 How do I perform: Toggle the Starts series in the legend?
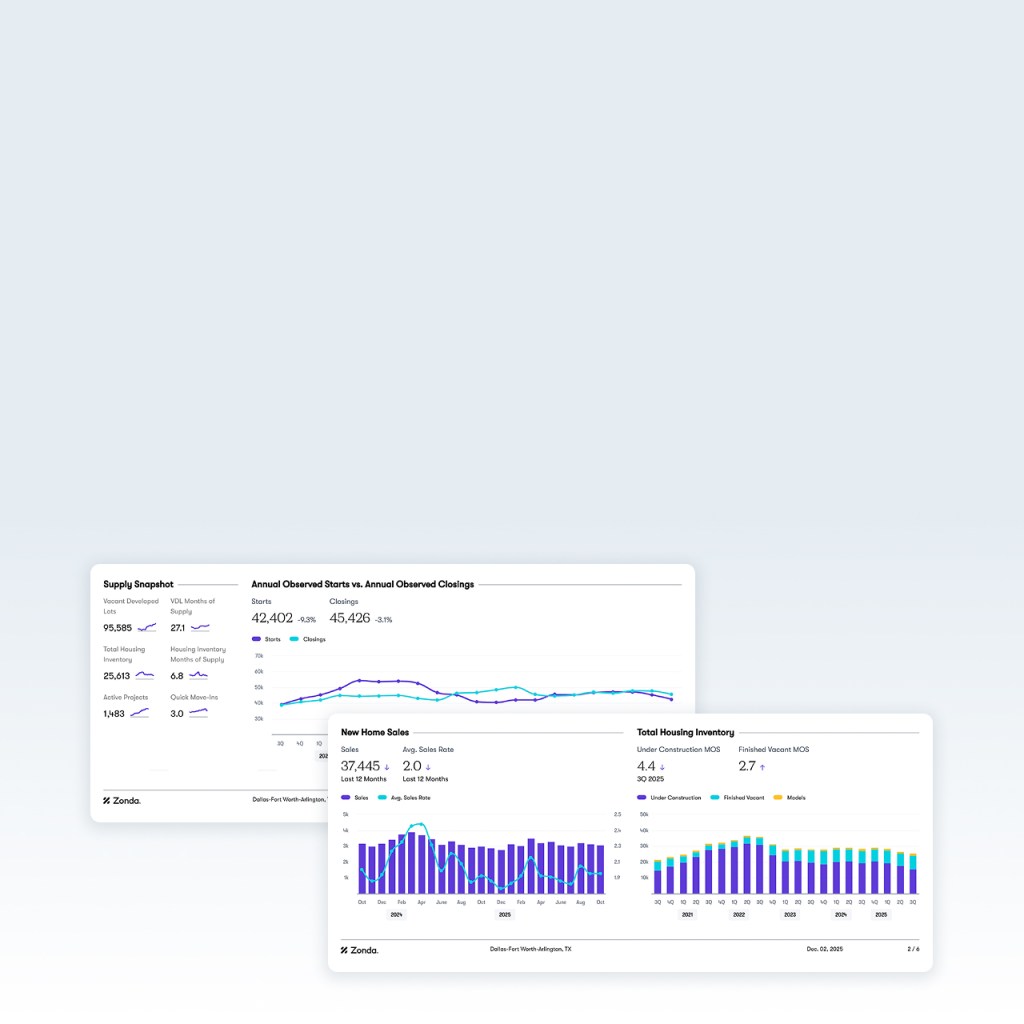(x=267, y=639)
